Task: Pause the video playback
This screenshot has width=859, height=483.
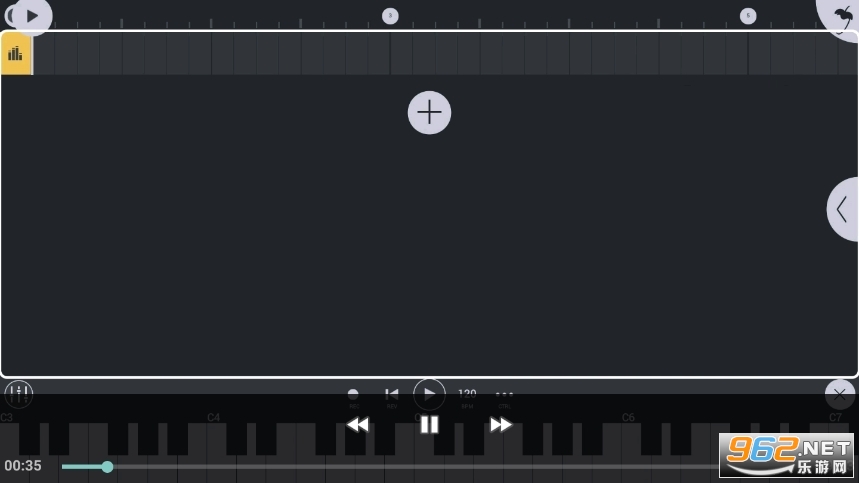Action: pos(430,424)
